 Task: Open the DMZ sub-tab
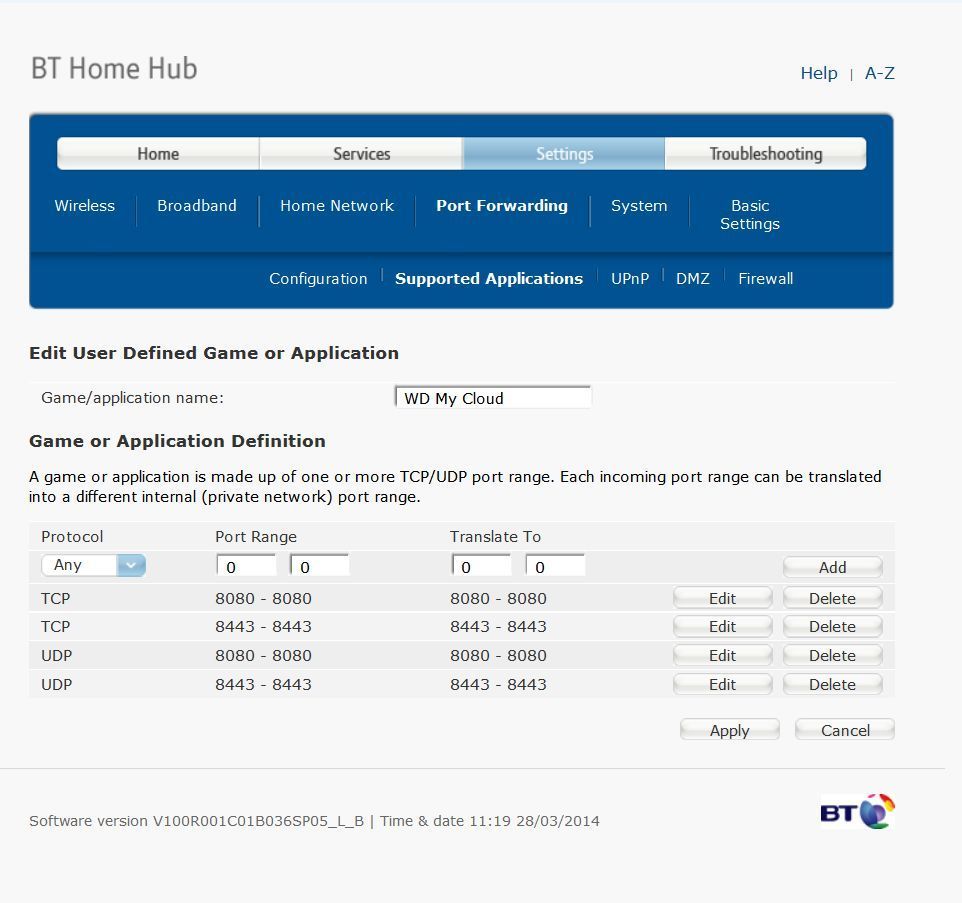point(693,279)
